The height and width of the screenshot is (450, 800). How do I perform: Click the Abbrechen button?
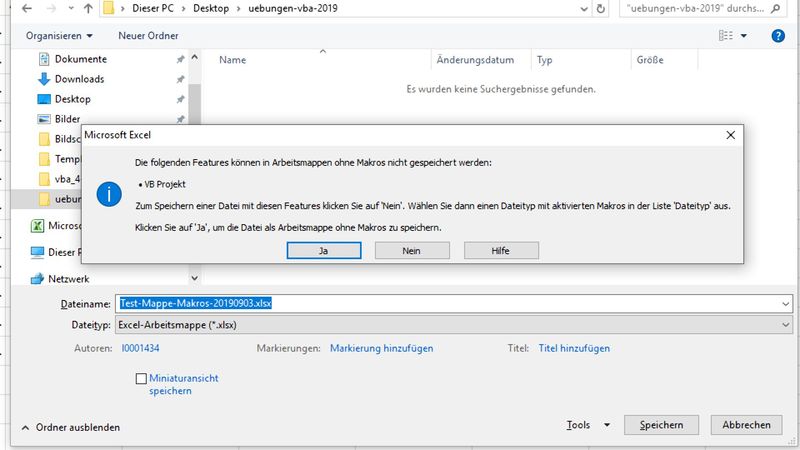[x=746, y=425]
